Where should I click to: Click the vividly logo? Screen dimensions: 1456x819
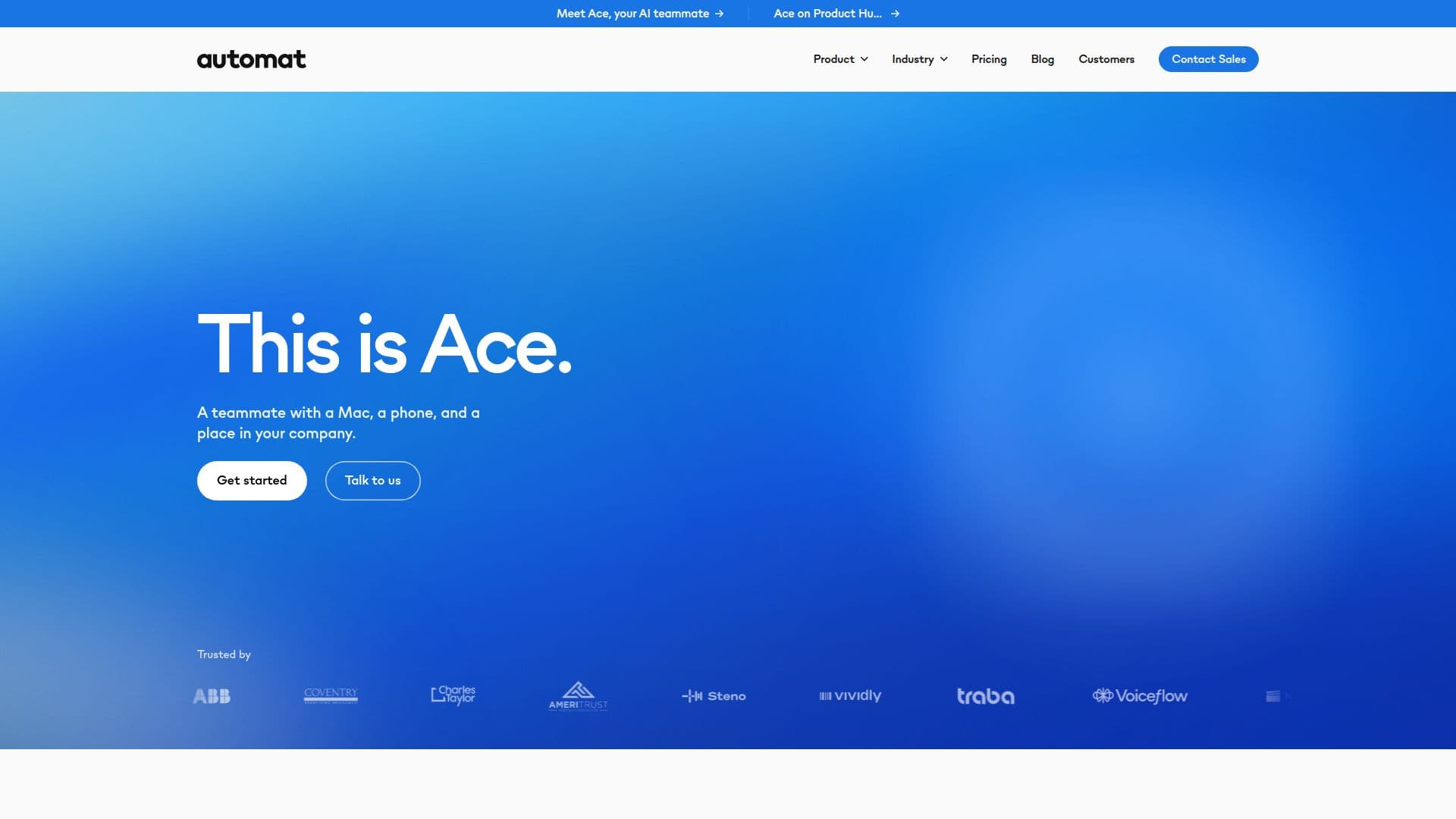tap(850, 696)
